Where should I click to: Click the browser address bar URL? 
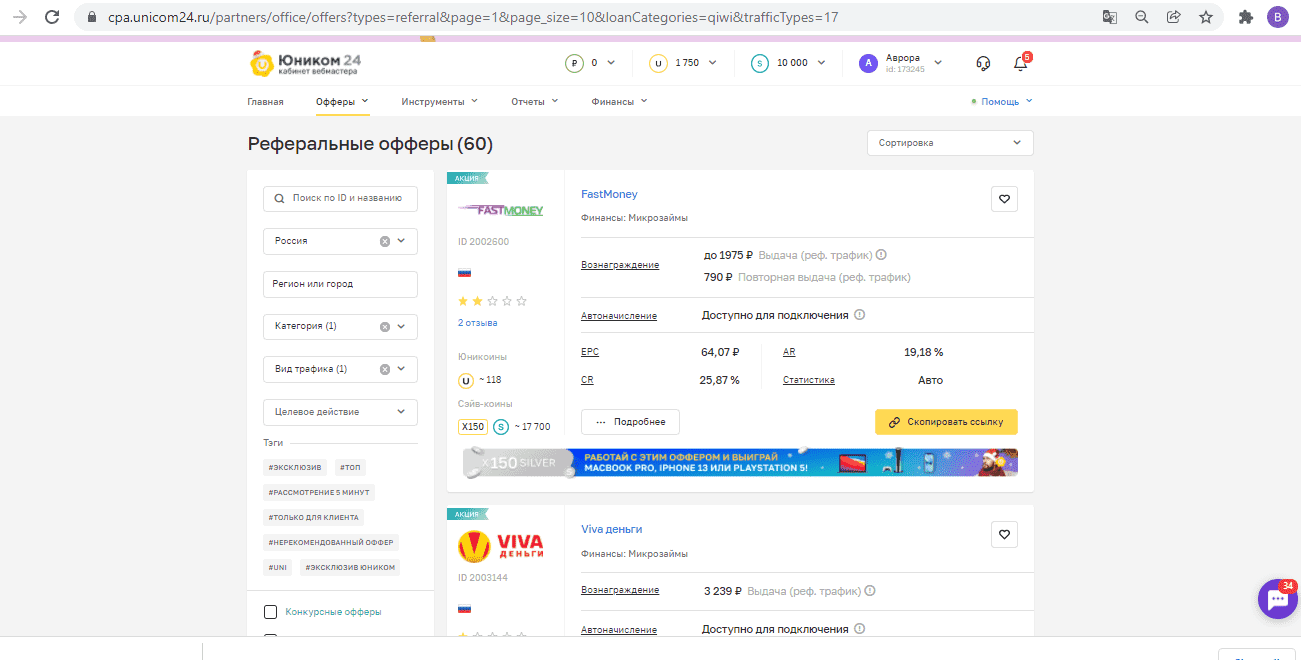tap(472, 17)
